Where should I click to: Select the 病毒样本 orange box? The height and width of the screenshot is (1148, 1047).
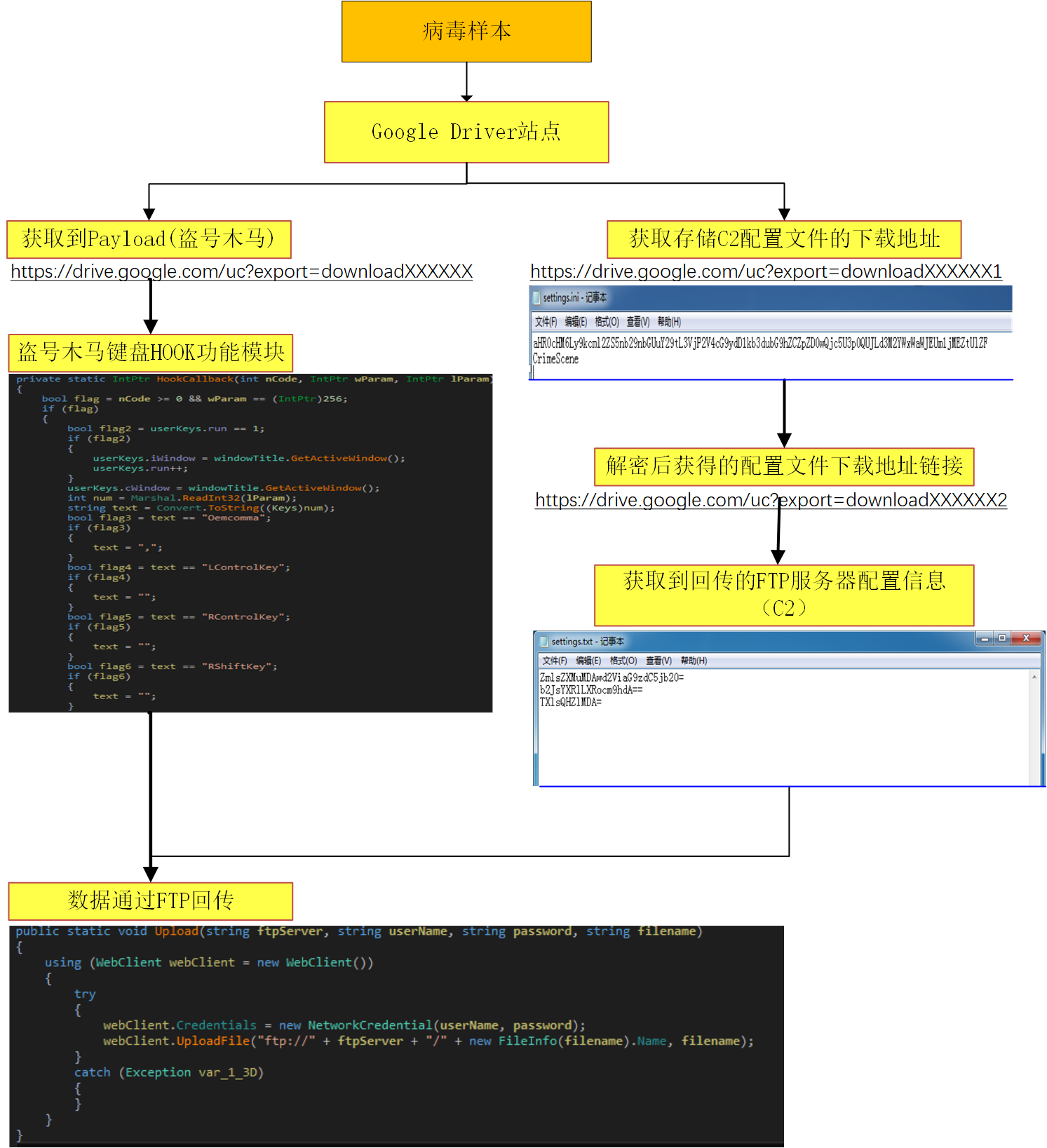tap(466, 32)
